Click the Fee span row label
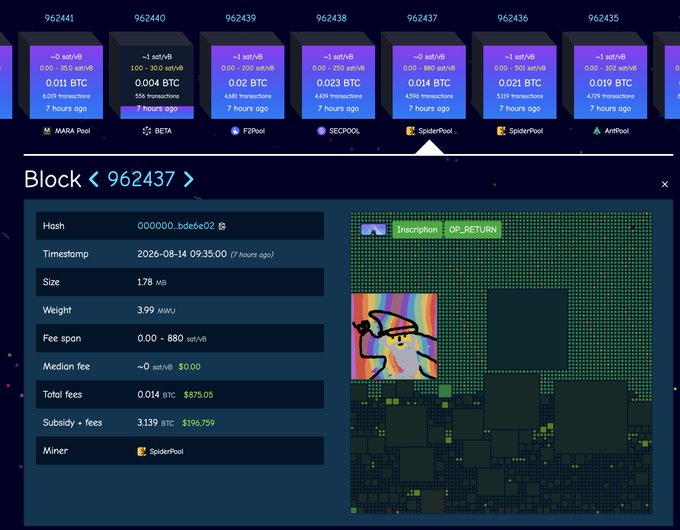 coord(62,339)
